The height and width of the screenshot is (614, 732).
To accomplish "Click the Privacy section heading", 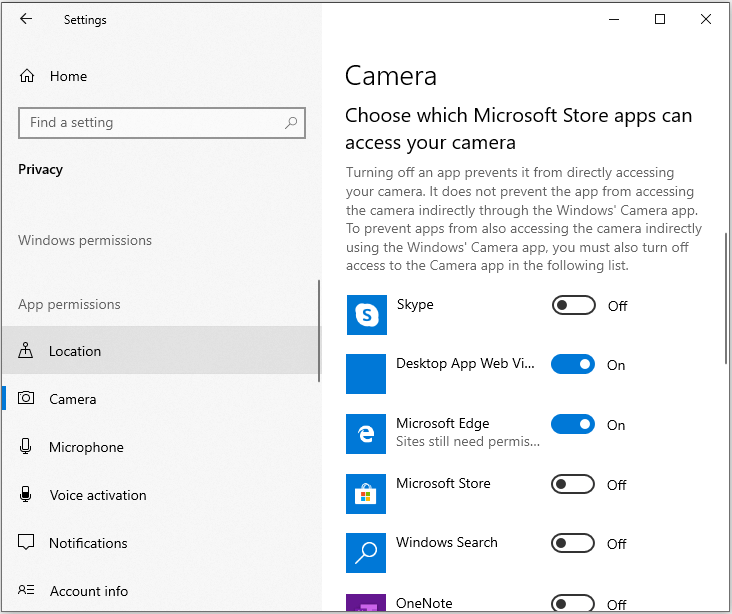I will point(40,169).
